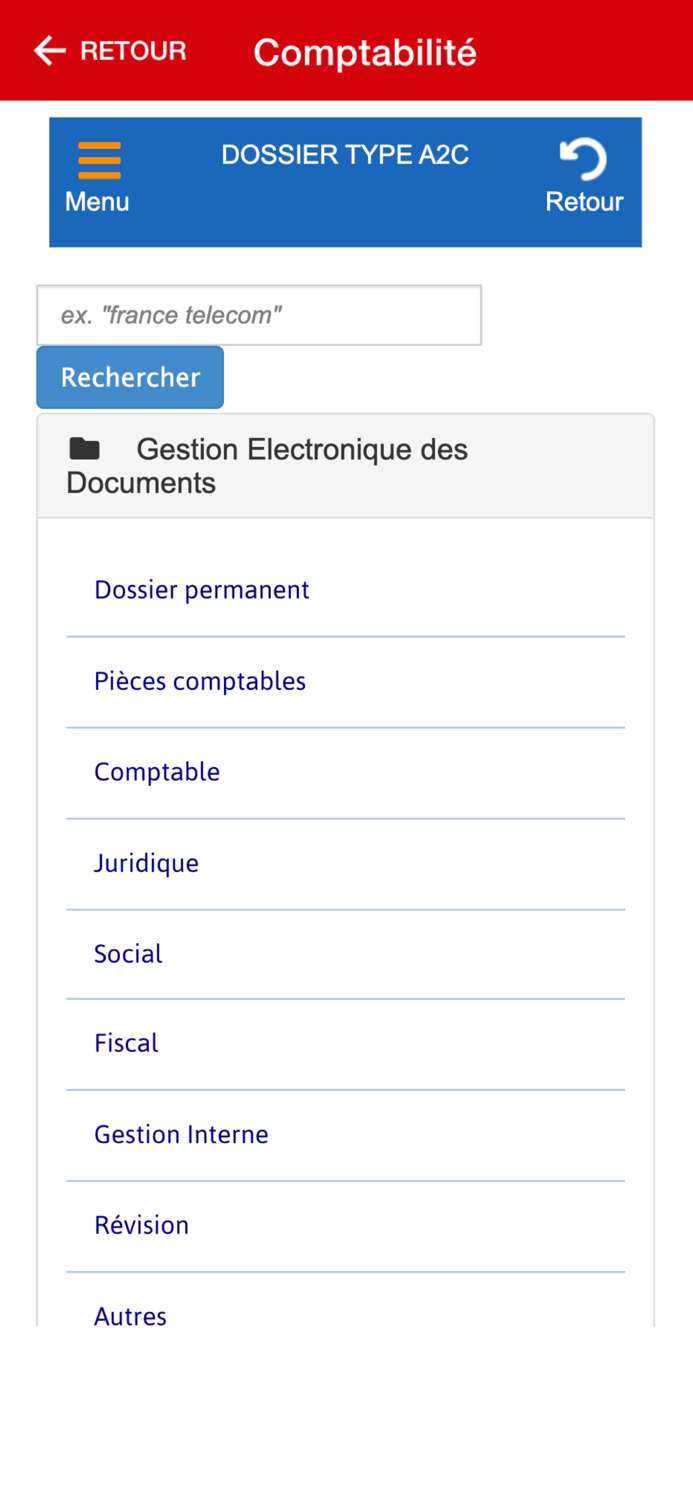
Task: Click the folder icon beside Gestion Electronique
Action: pos(85,449)
